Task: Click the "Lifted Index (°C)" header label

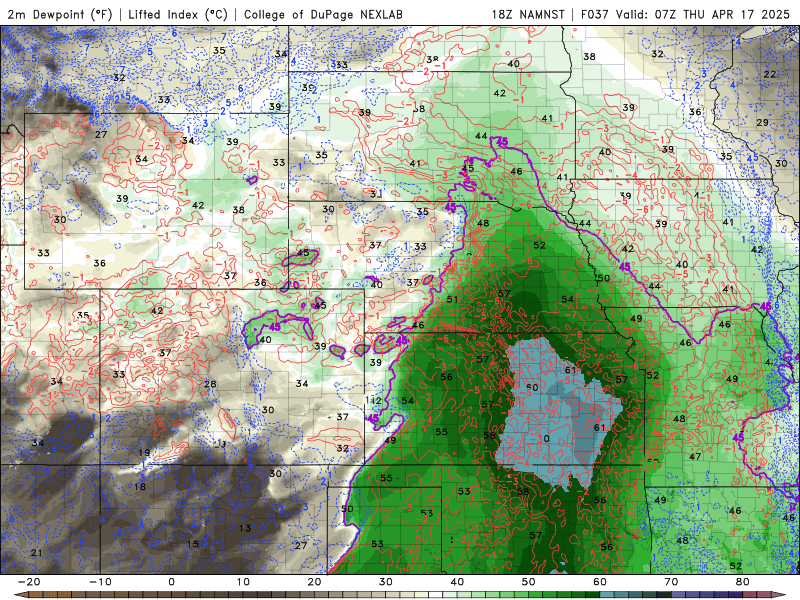Action: (178, 14)
